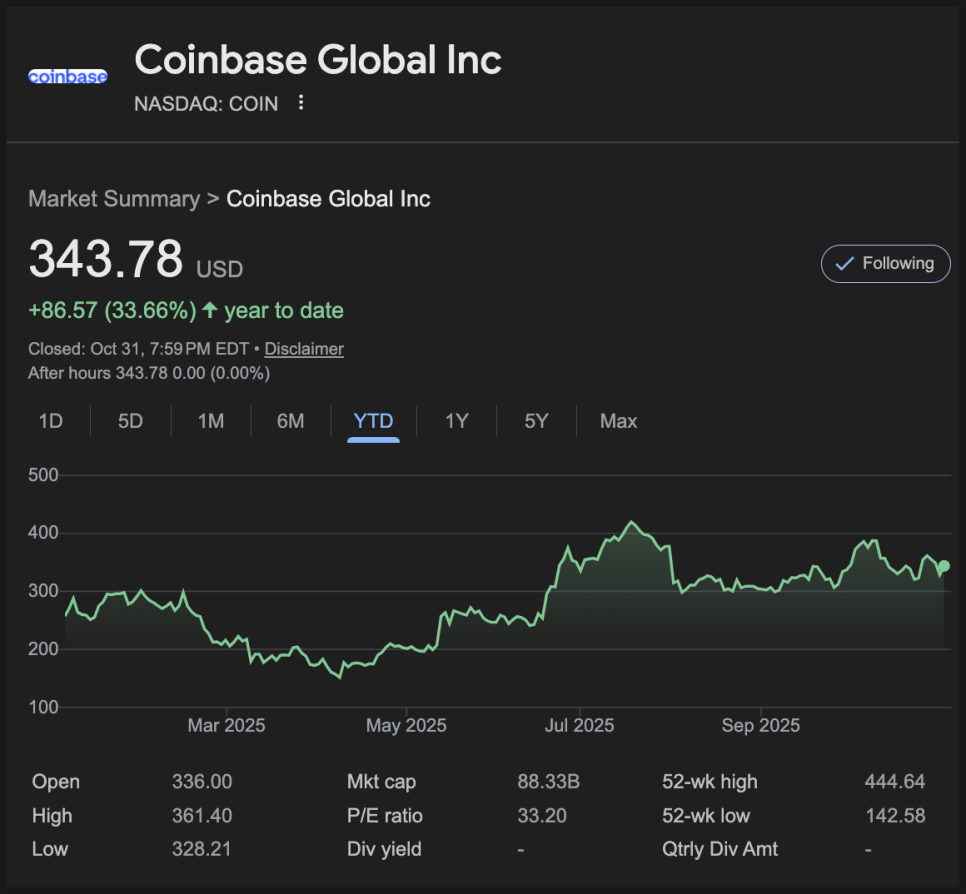
Task: Toggle the Following button
Action: tap(885, 264)
